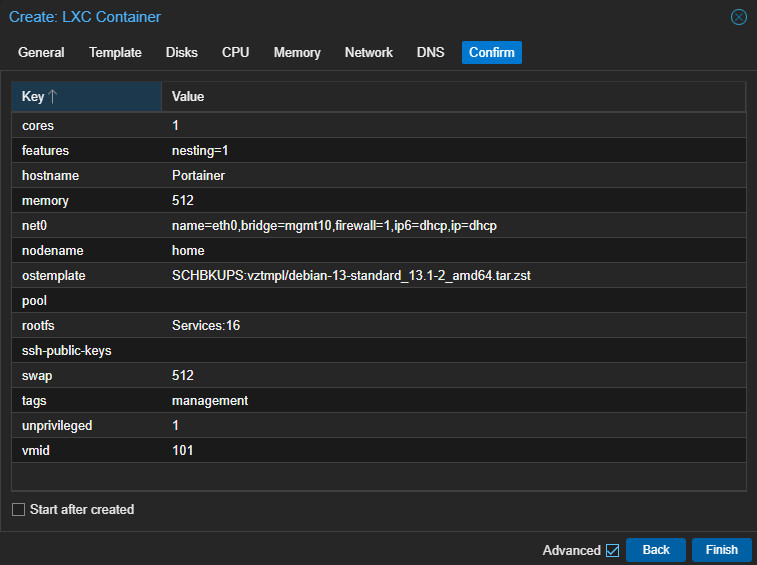Select the vmid row key

[x=36, y=451]
